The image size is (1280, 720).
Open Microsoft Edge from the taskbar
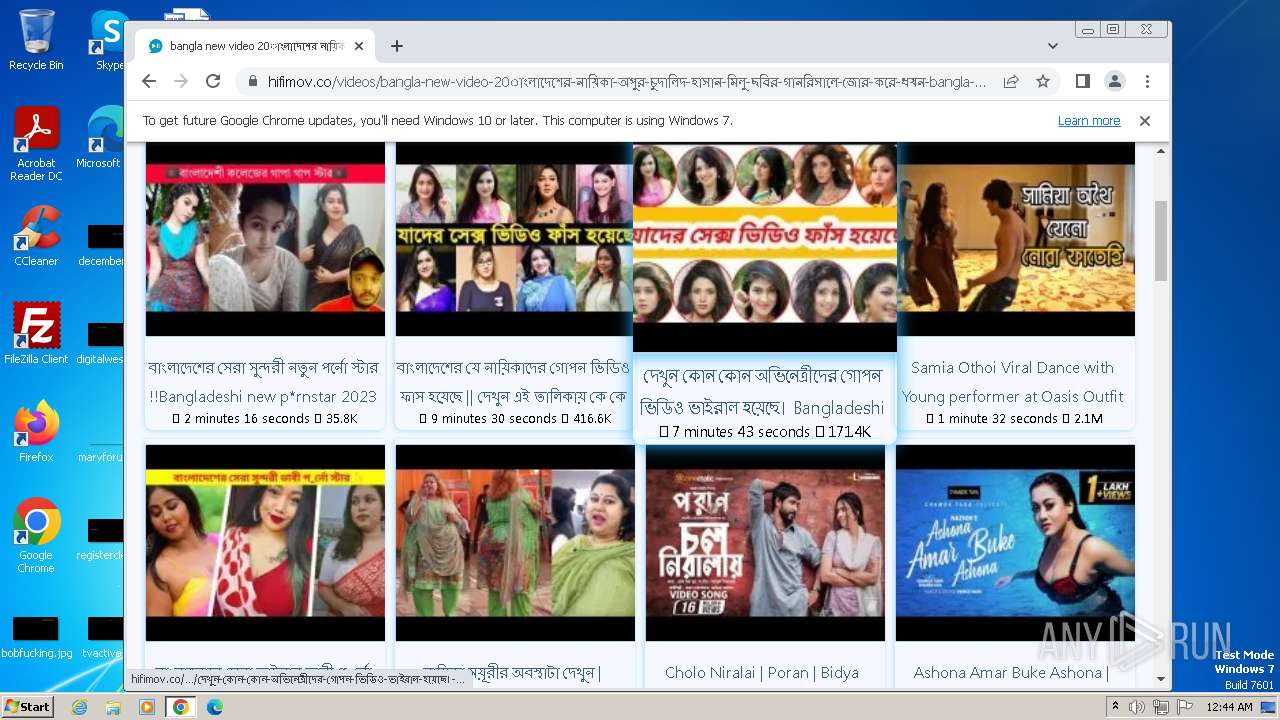(214, 707)
